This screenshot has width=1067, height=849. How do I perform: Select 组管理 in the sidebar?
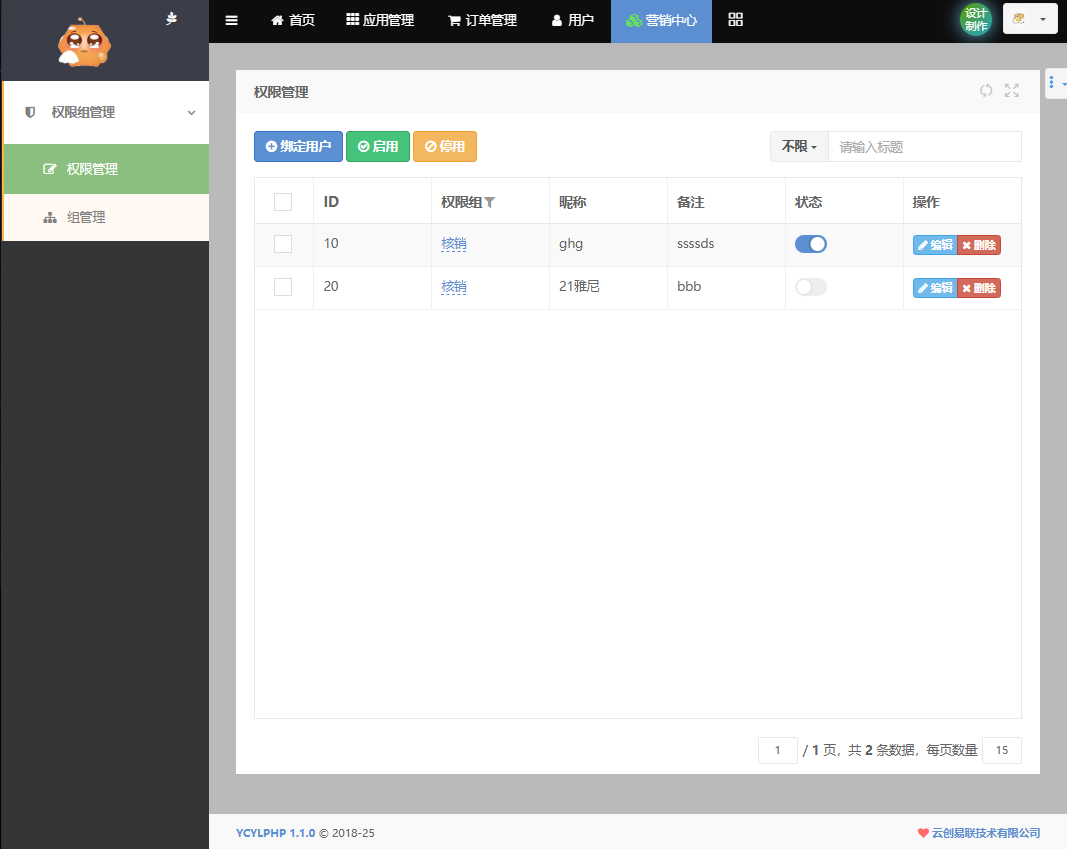pos(86,217)
